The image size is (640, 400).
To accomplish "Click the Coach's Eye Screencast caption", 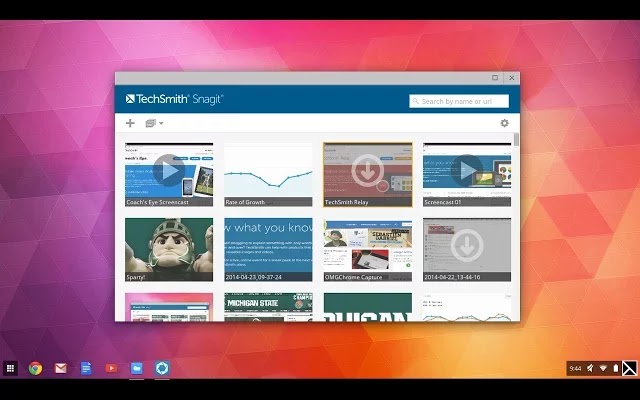I will coord(158,202).
